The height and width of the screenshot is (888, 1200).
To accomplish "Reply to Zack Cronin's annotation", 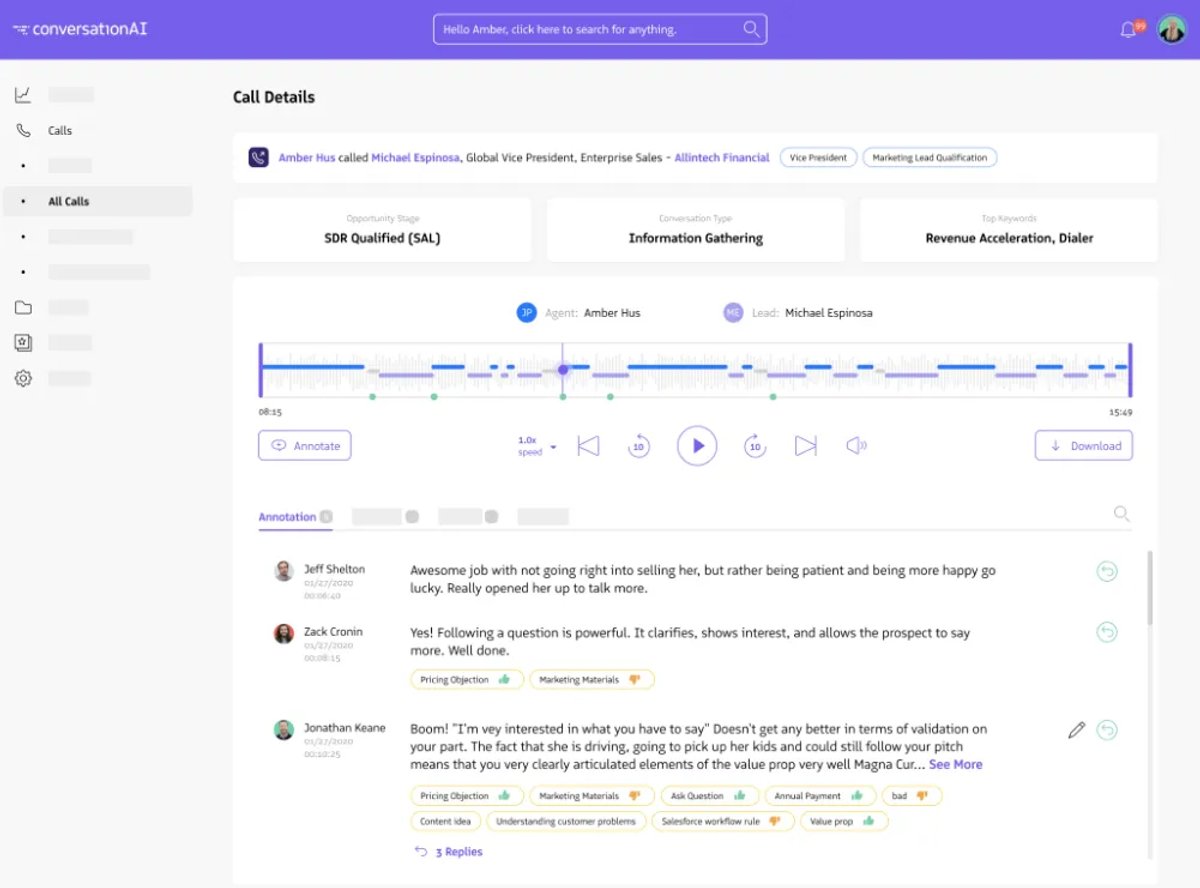I will coord(1106,632).
